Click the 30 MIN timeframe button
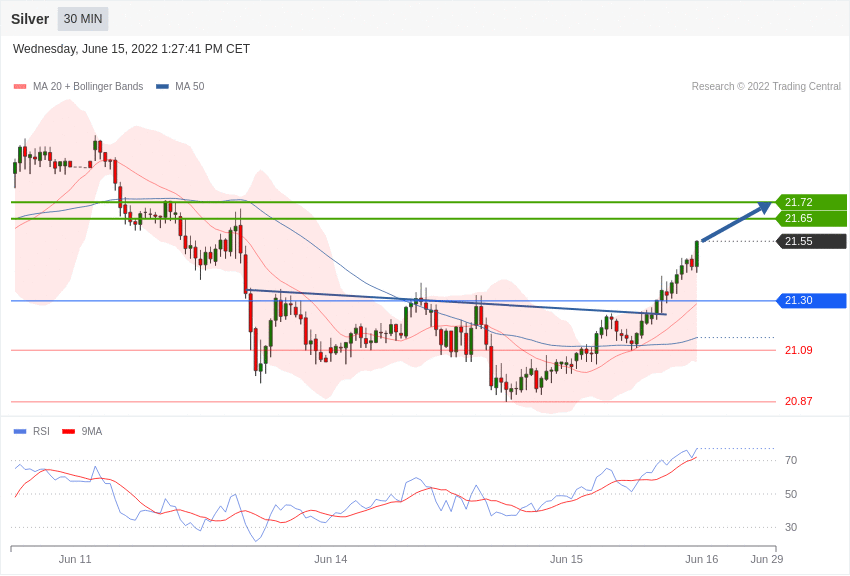The height and width of the screenshot is (576, 850). tap(83, 19)
